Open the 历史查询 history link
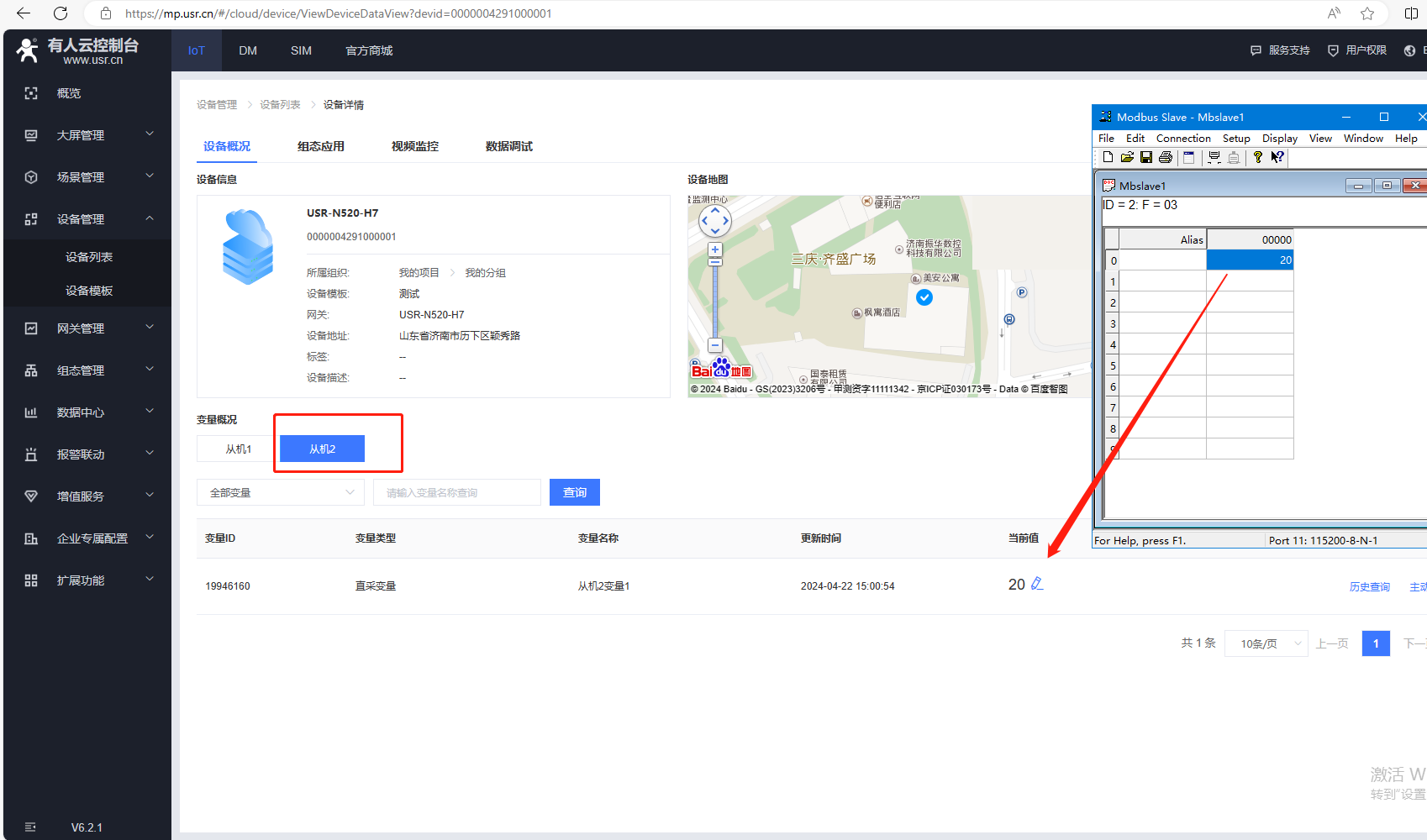Viewport: 1427px width, 840px height. coord(1369,587)
